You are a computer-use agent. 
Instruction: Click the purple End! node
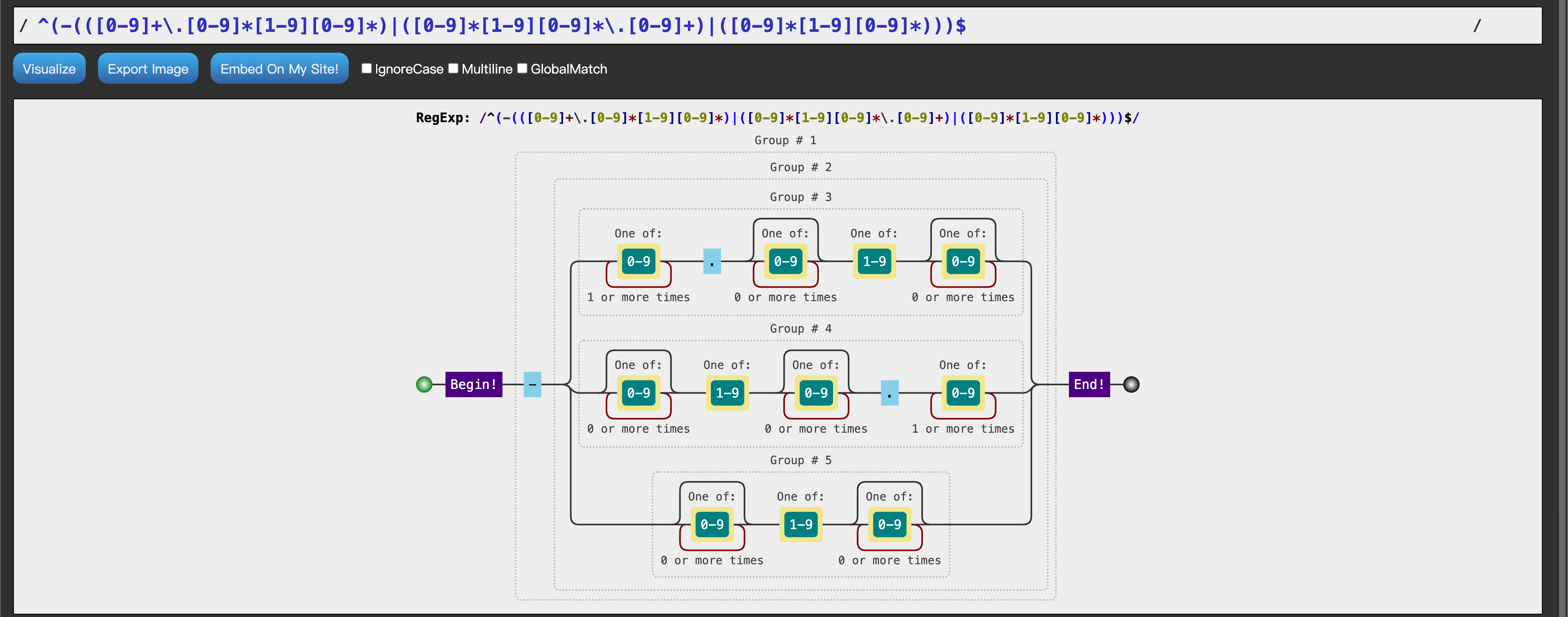click(x=1089, y=385)
